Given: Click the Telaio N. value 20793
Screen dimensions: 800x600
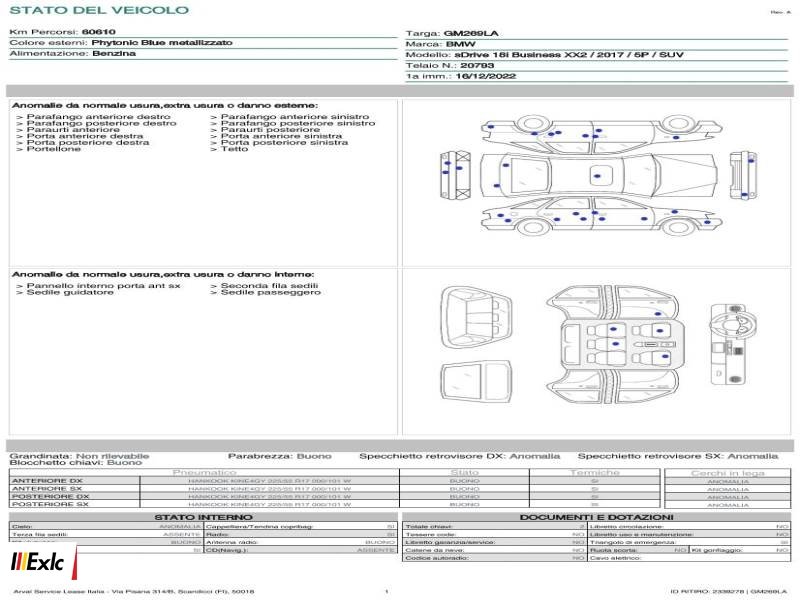Looking at the screenshot, I should point(477,65).
